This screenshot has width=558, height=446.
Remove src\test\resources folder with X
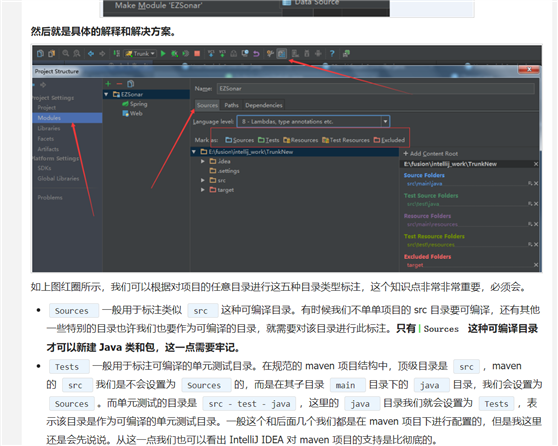point(536,245)
